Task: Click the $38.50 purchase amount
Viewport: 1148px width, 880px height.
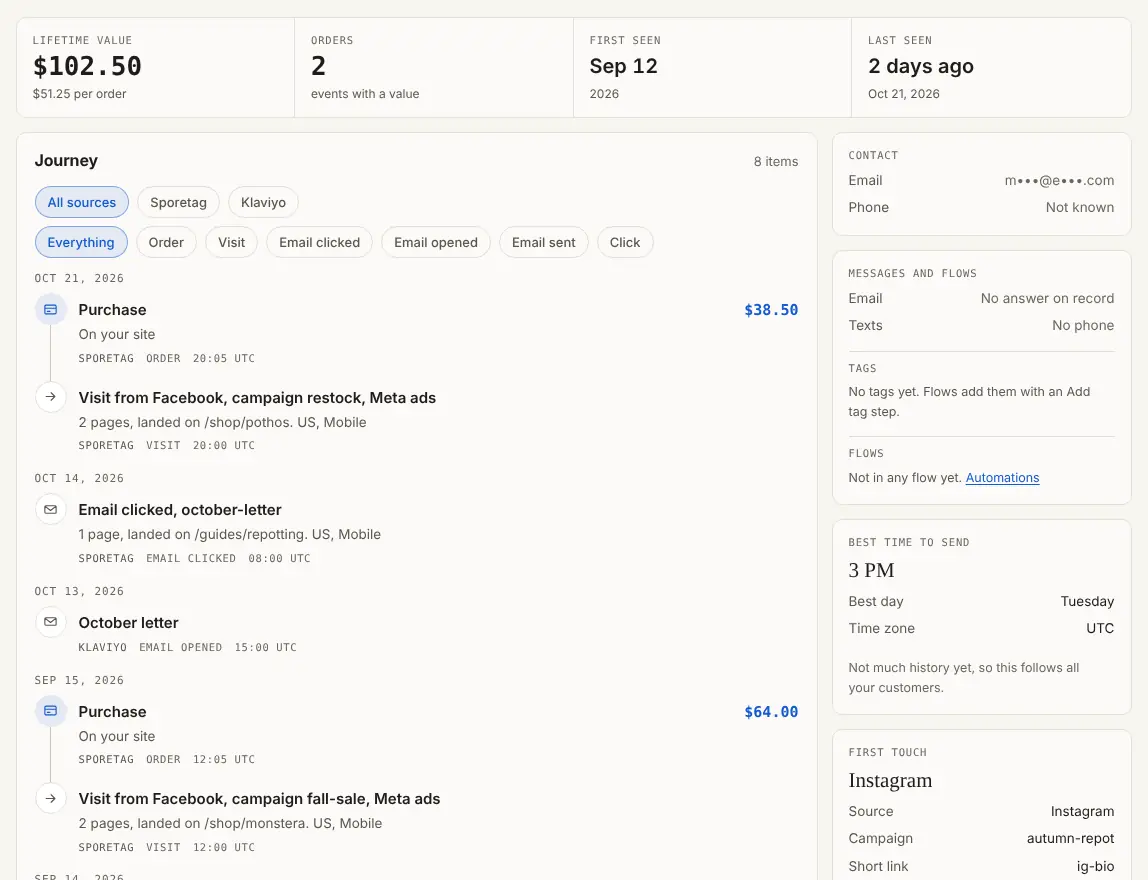Action: (x=771, y=310)
